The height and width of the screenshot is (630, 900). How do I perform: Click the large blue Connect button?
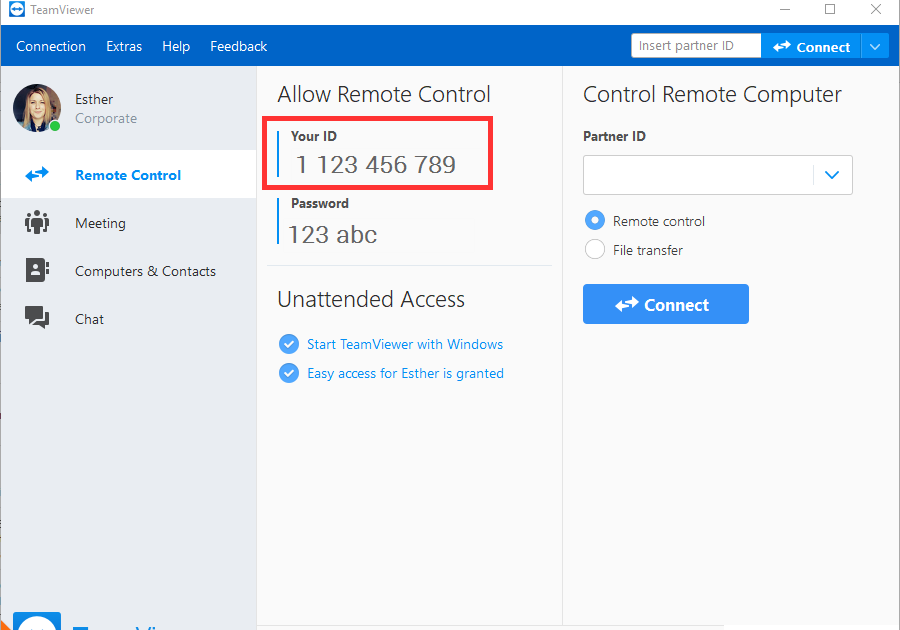point(666,304)
